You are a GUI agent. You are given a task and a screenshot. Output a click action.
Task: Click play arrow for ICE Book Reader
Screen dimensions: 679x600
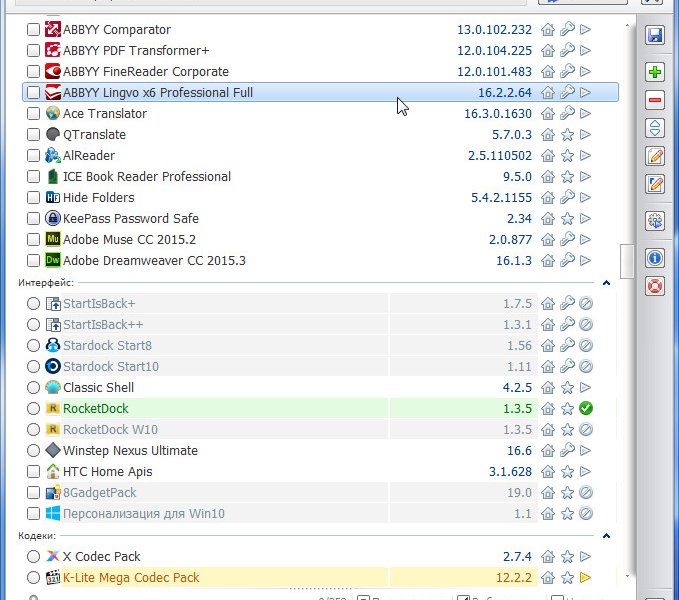pos(585,177)
